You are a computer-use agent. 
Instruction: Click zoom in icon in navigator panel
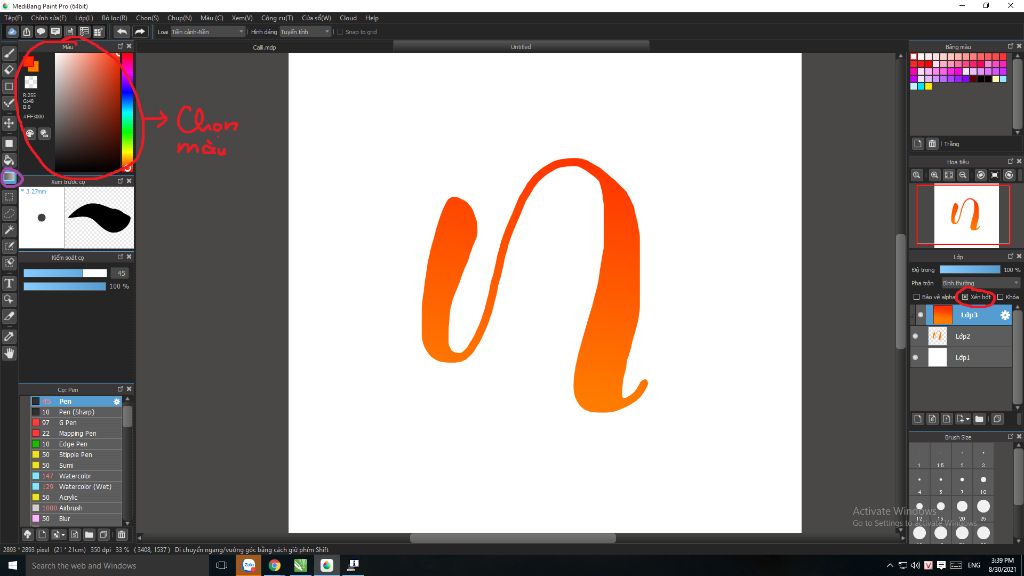(935, 175)
